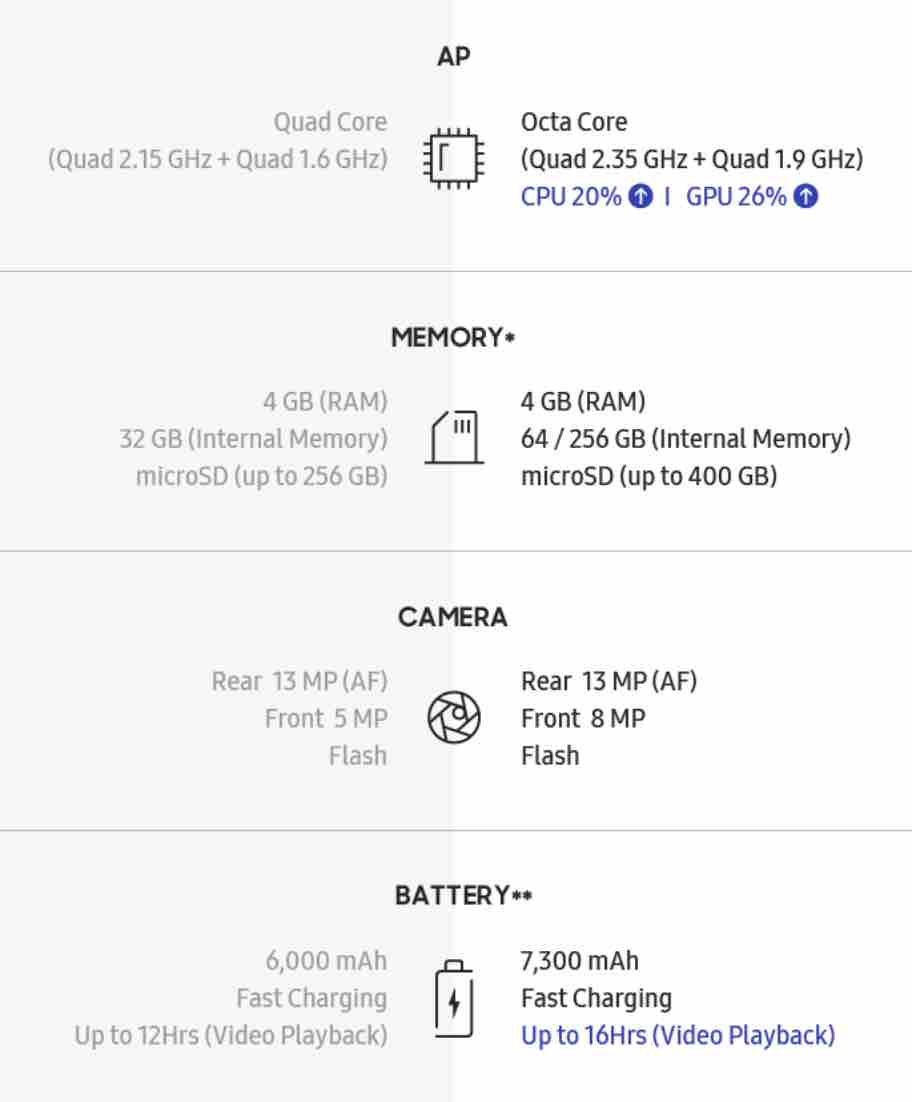This screenshot has width=912, height=1102.
Task: Click the camera aperture icon
Action: [x=454, y=718]
